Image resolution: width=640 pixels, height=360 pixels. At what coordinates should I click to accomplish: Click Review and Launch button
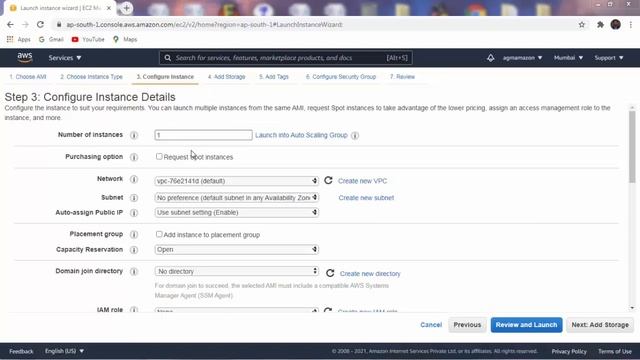point(527,325)
